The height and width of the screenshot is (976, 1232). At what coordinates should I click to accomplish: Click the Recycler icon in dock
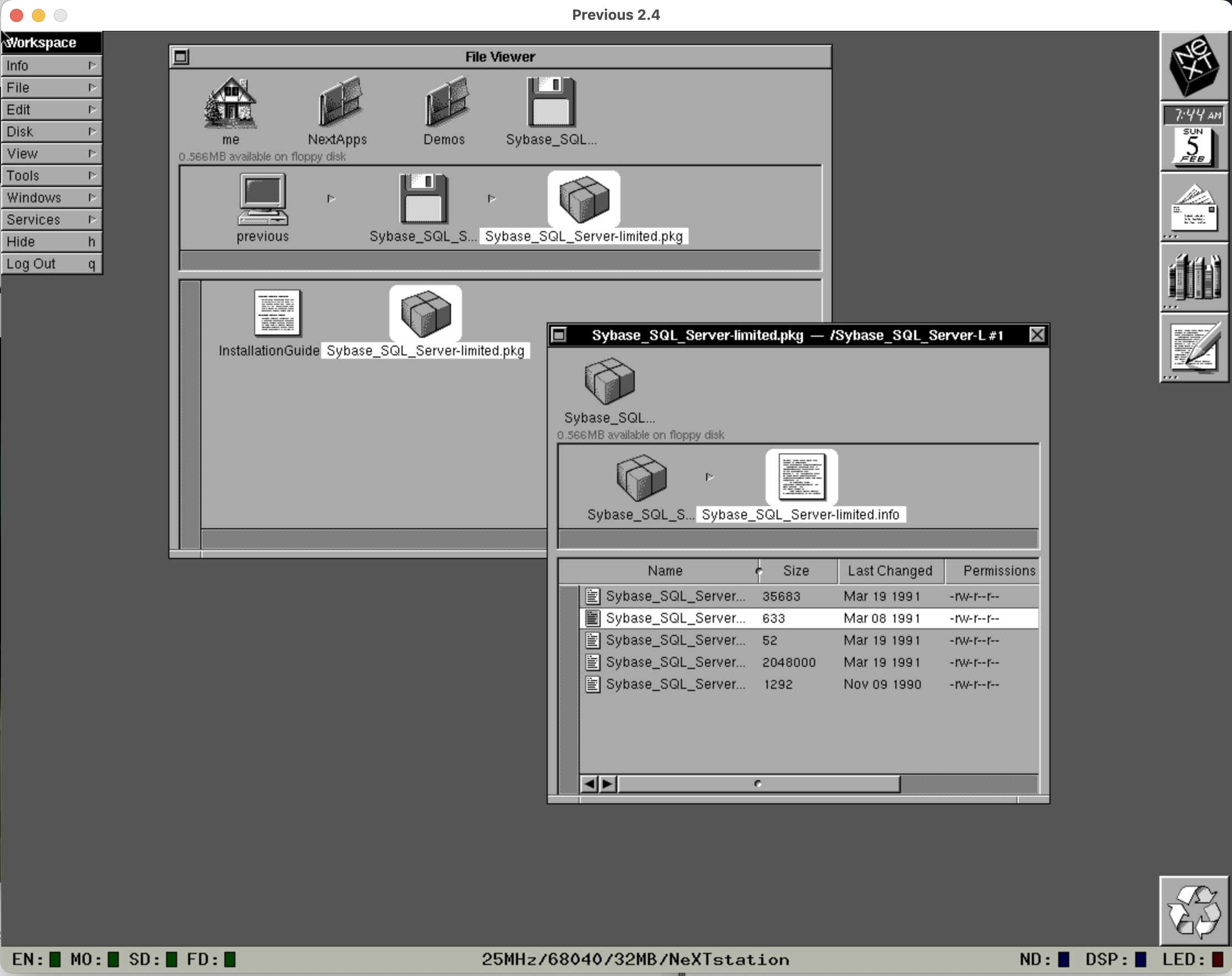[x=1193, y=912]
